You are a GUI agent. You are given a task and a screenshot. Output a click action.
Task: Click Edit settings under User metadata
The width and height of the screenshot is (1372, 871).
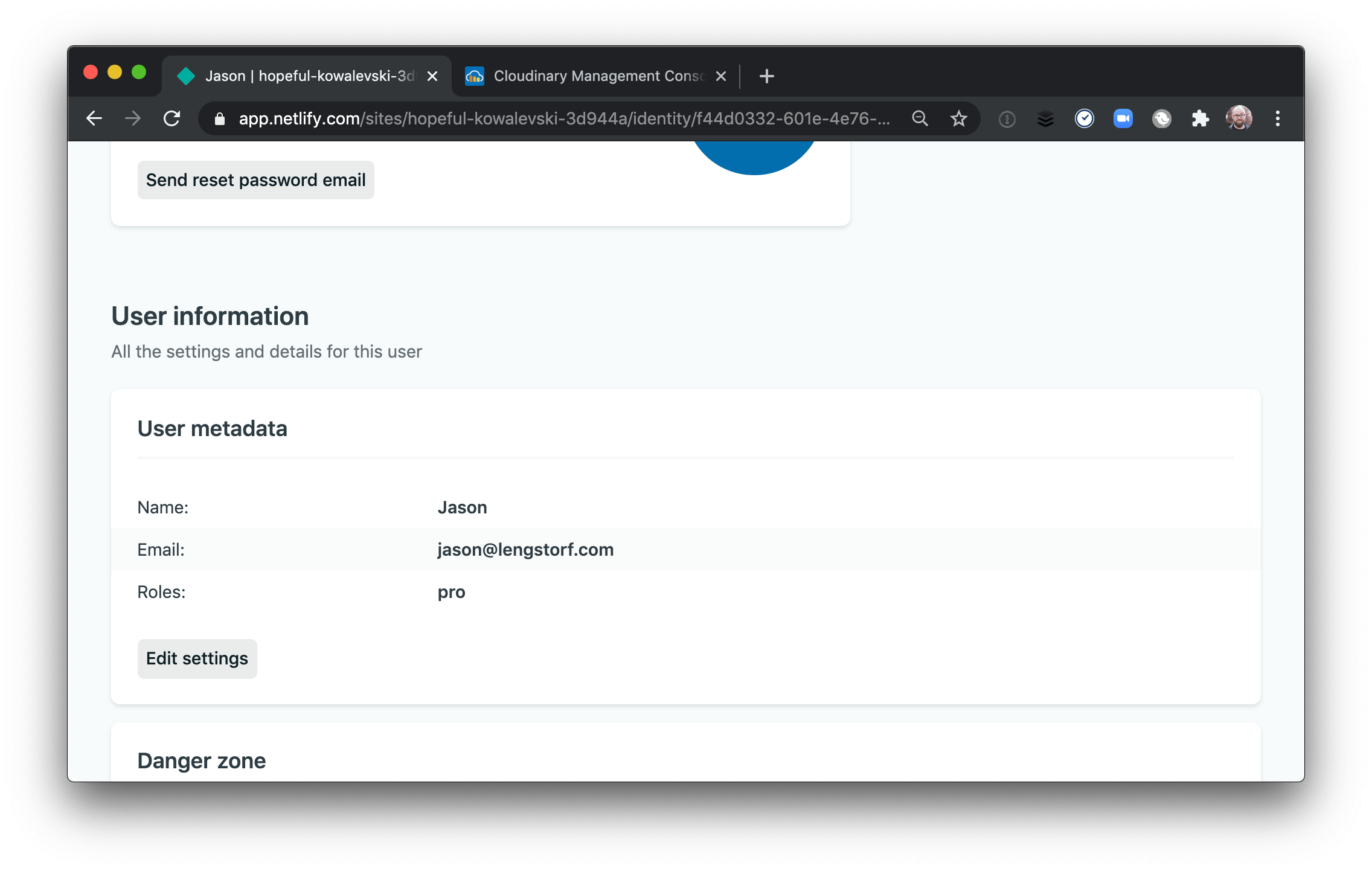pyautogui.click(x=197, y=658)
